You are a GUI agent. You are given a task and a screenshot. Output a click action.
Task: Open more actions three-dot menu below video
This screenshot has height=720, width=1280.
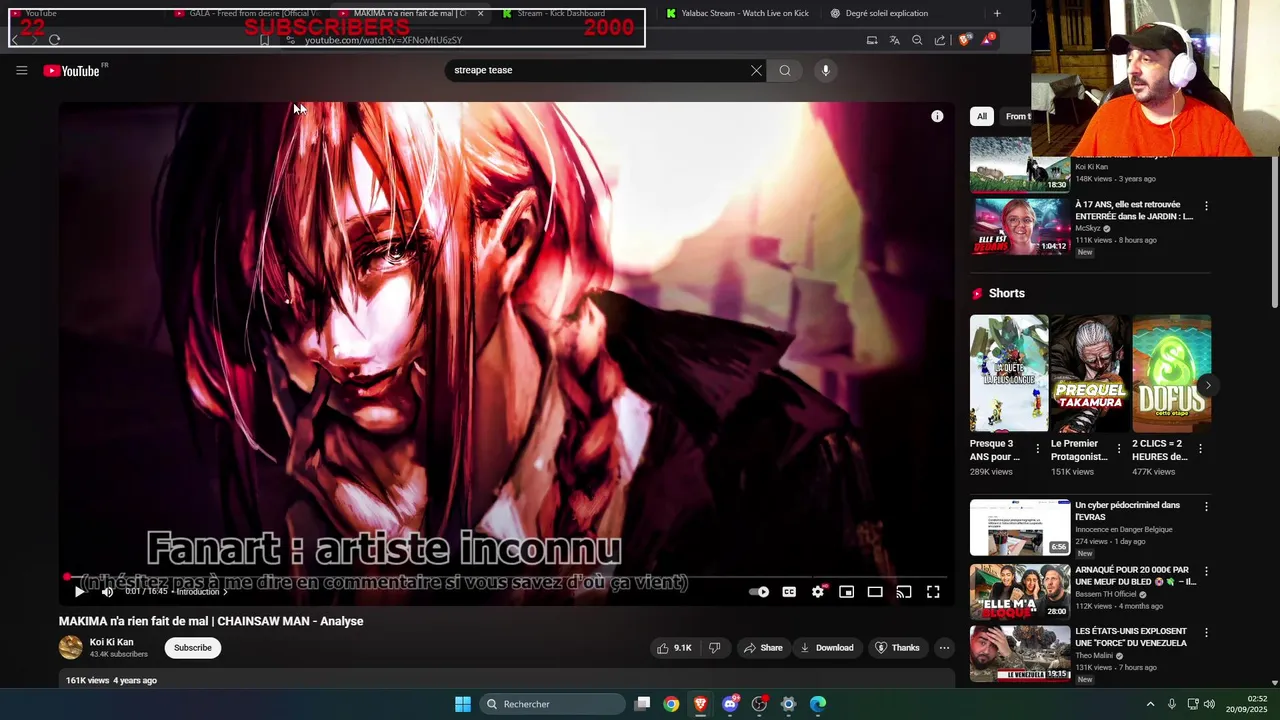coord(944,648)
